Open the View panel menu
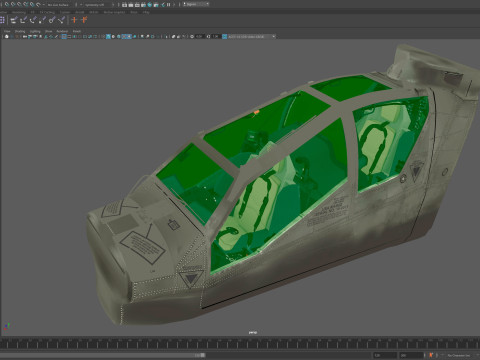Image resolution: width=480 pixels, height=360 pixels. (x=7, y=31)
